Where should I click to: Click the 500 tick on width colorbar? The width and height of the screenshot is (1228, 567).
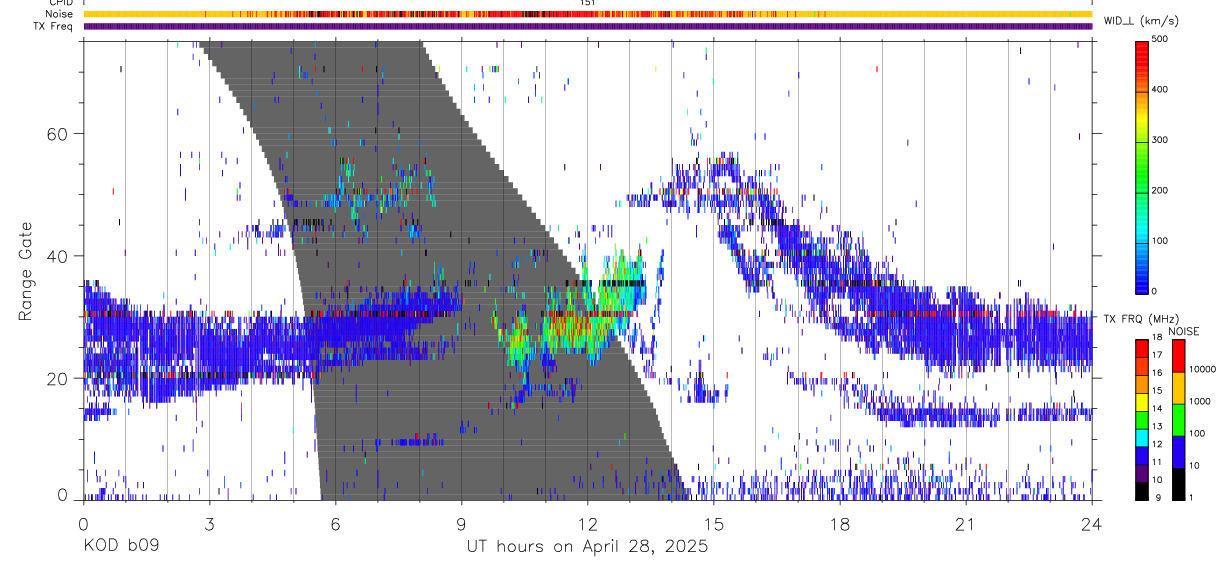pos(1161,39)
